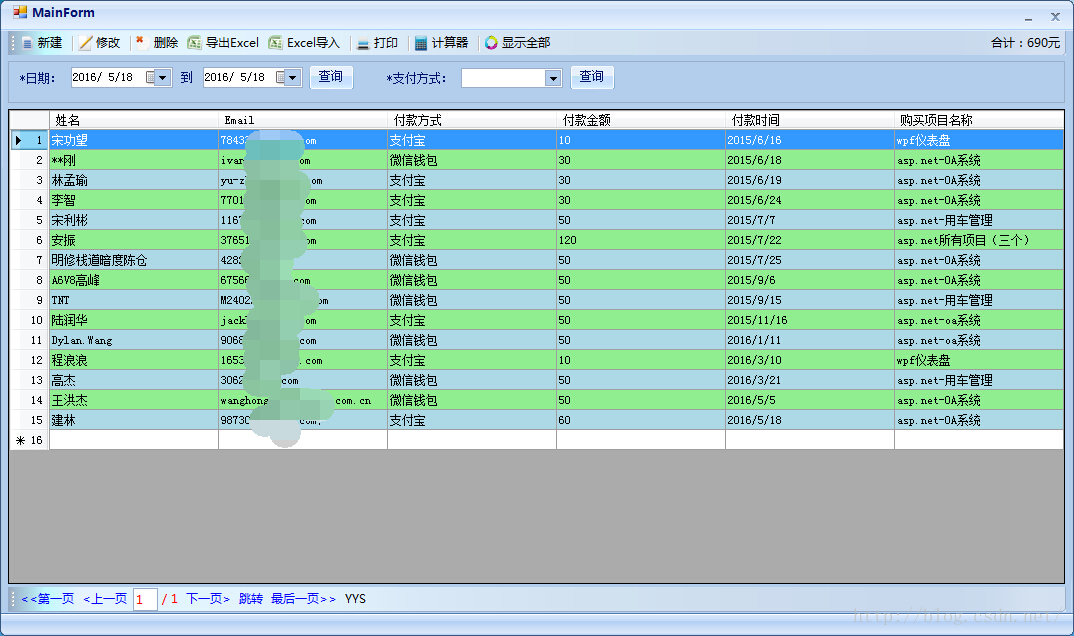Click the 查询 button next to the dates
Image resolution: width=1074 pixels, height=636 pixels.
331,77
